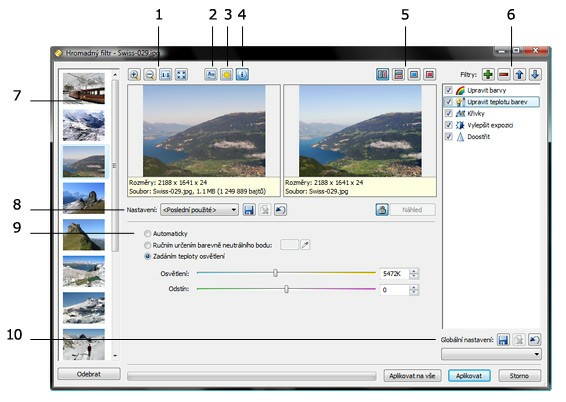Increase Osvětlení value with spinner up arrow
The image size is (566, 402).
pos(414,271)
